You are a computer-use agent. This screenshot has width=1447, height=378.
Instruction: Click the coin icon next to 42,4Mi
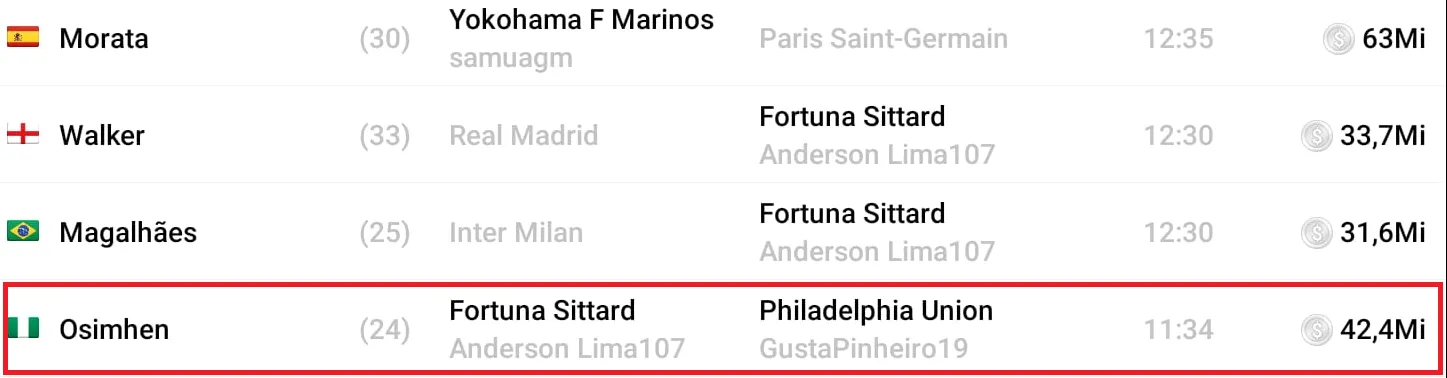1316,330
